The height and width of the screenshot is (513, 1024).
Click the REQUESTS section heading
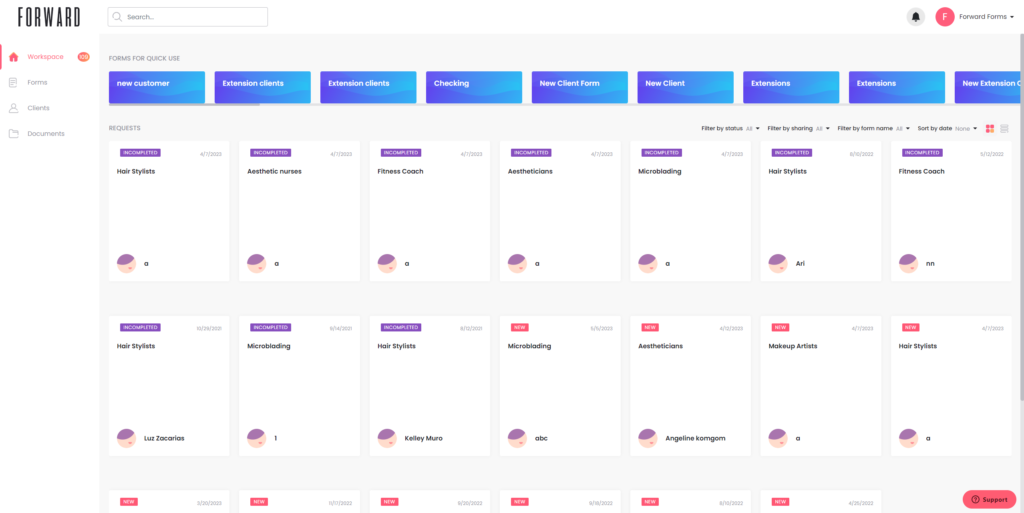pyautogui.click(x=124, y=129)
